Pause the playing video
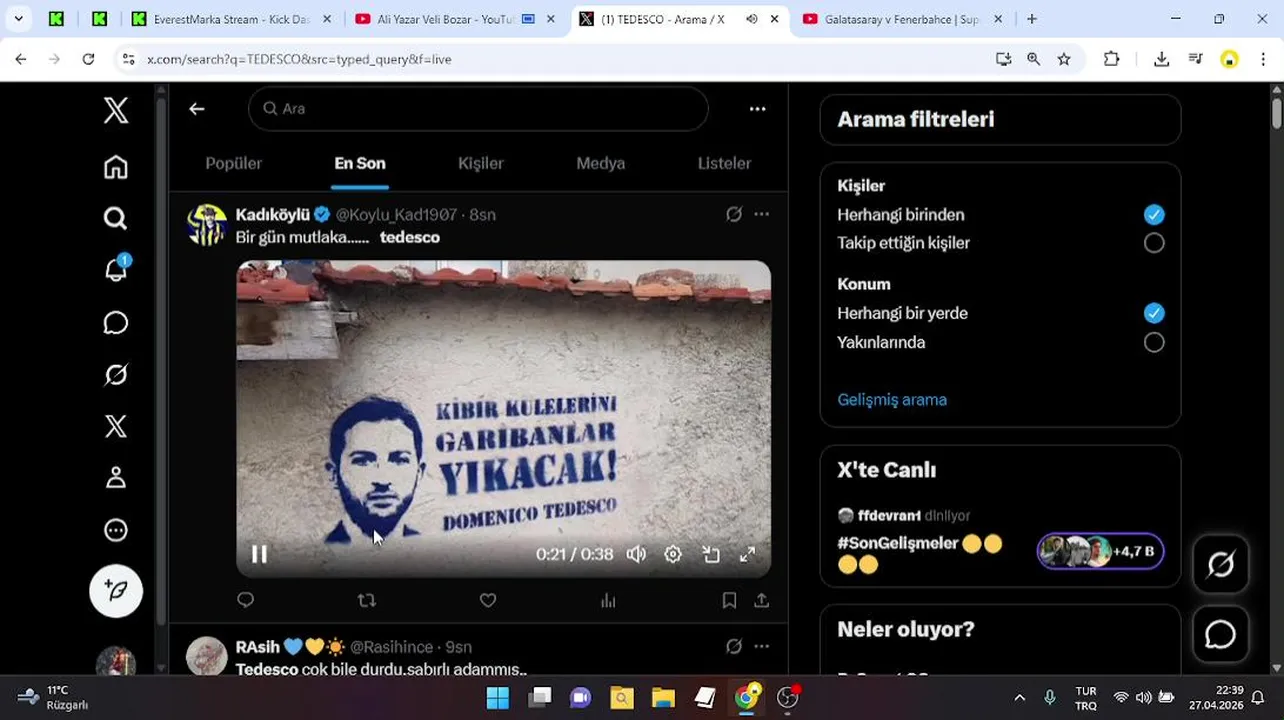1284x720 pixels. click(259, 554)
